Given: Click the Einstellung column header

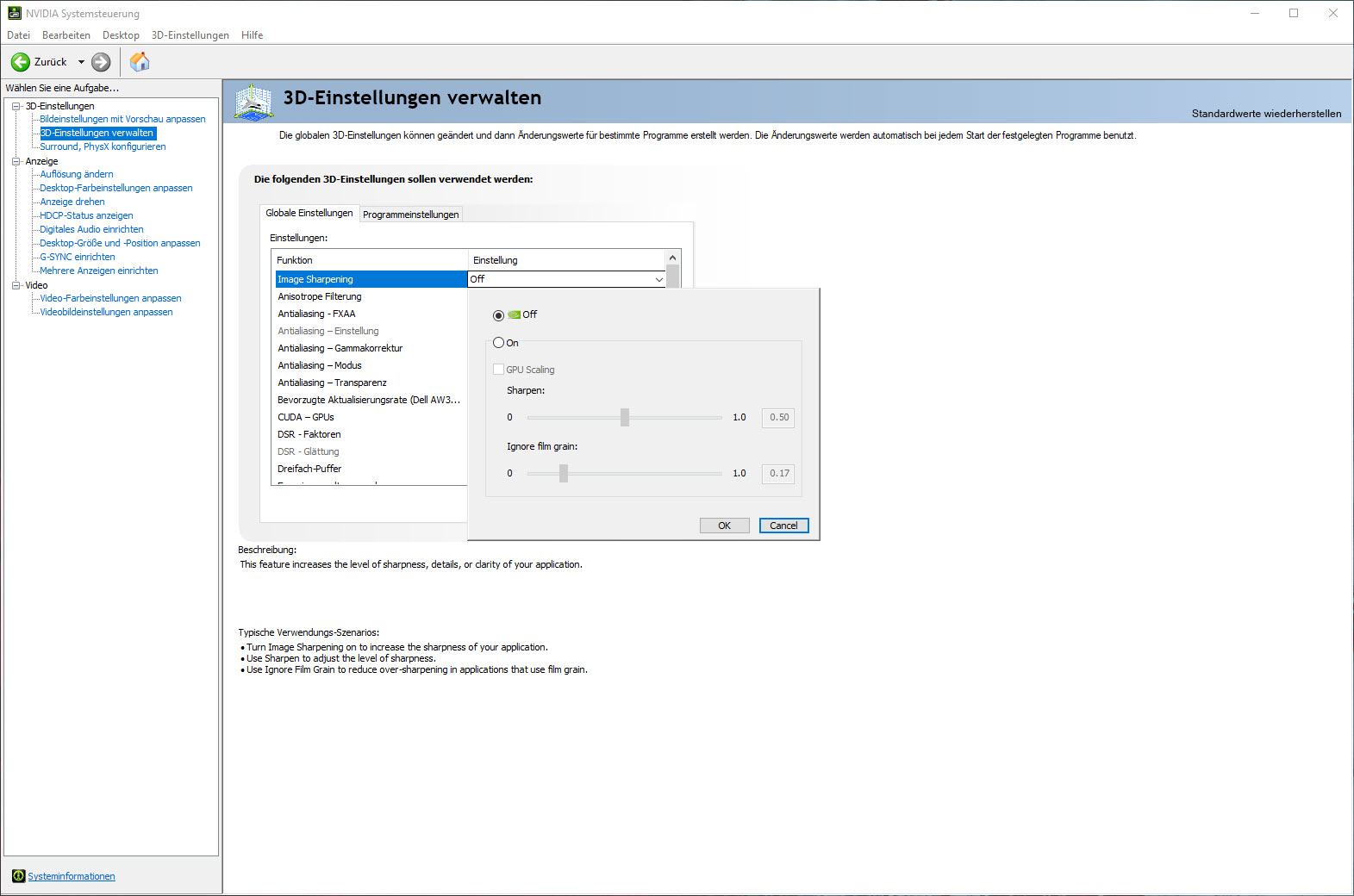Looking at the screenshot, I should click(567, 260).
